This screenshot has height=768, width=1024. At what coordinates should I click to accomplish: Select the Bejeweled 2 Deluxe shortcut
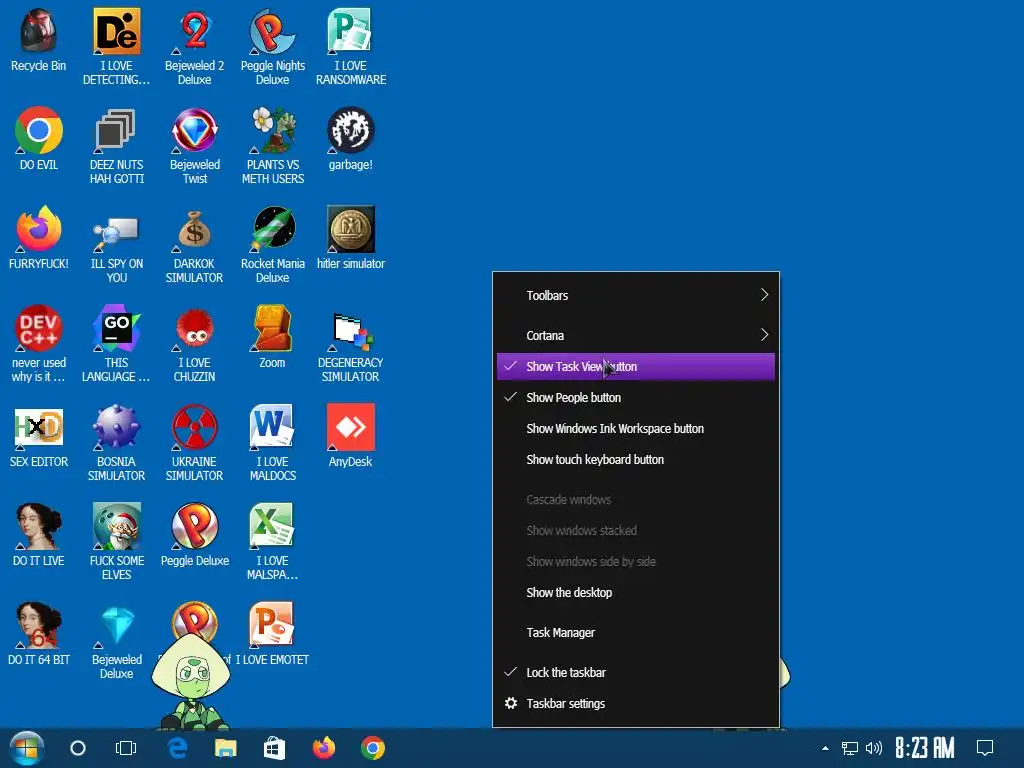click(x=195, y=31)
